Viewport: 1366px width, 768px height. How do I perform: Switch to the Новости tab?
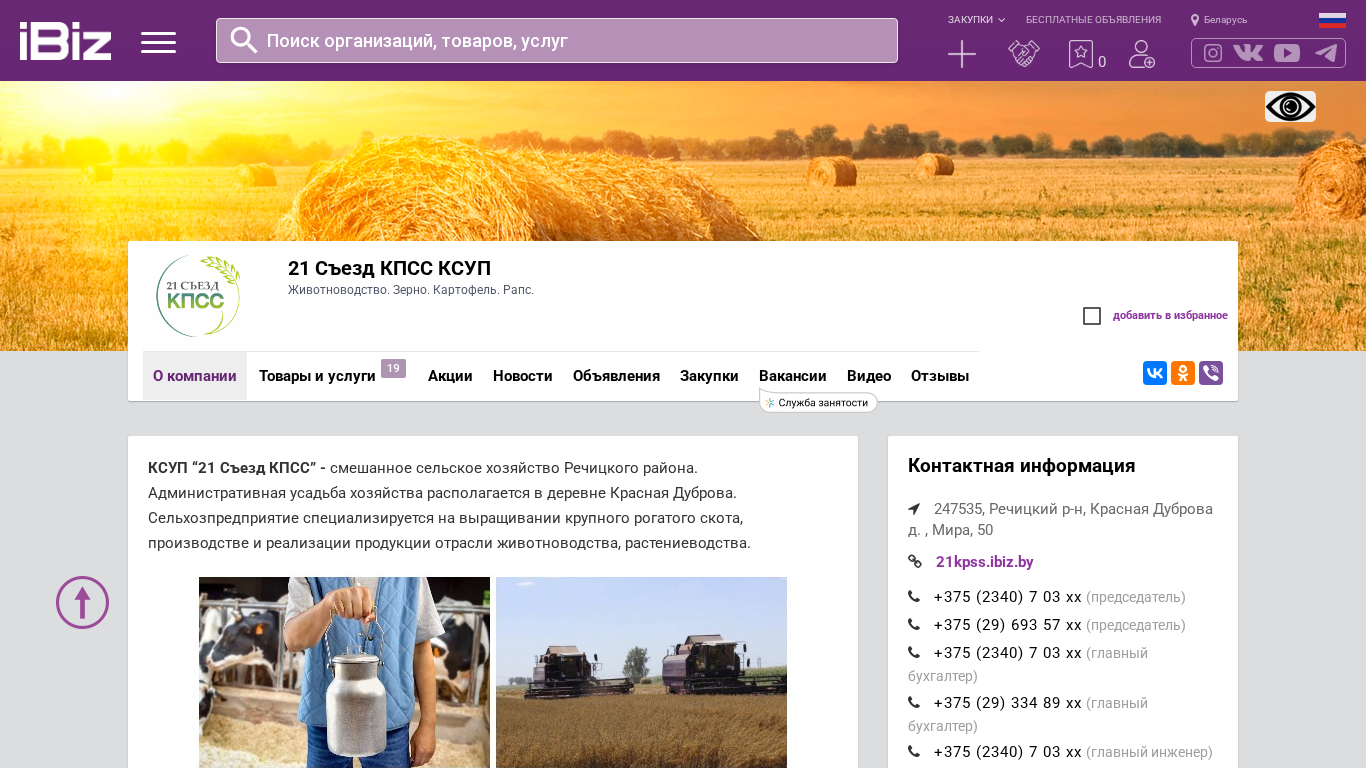pyautogui.click(x=523, y=376)
